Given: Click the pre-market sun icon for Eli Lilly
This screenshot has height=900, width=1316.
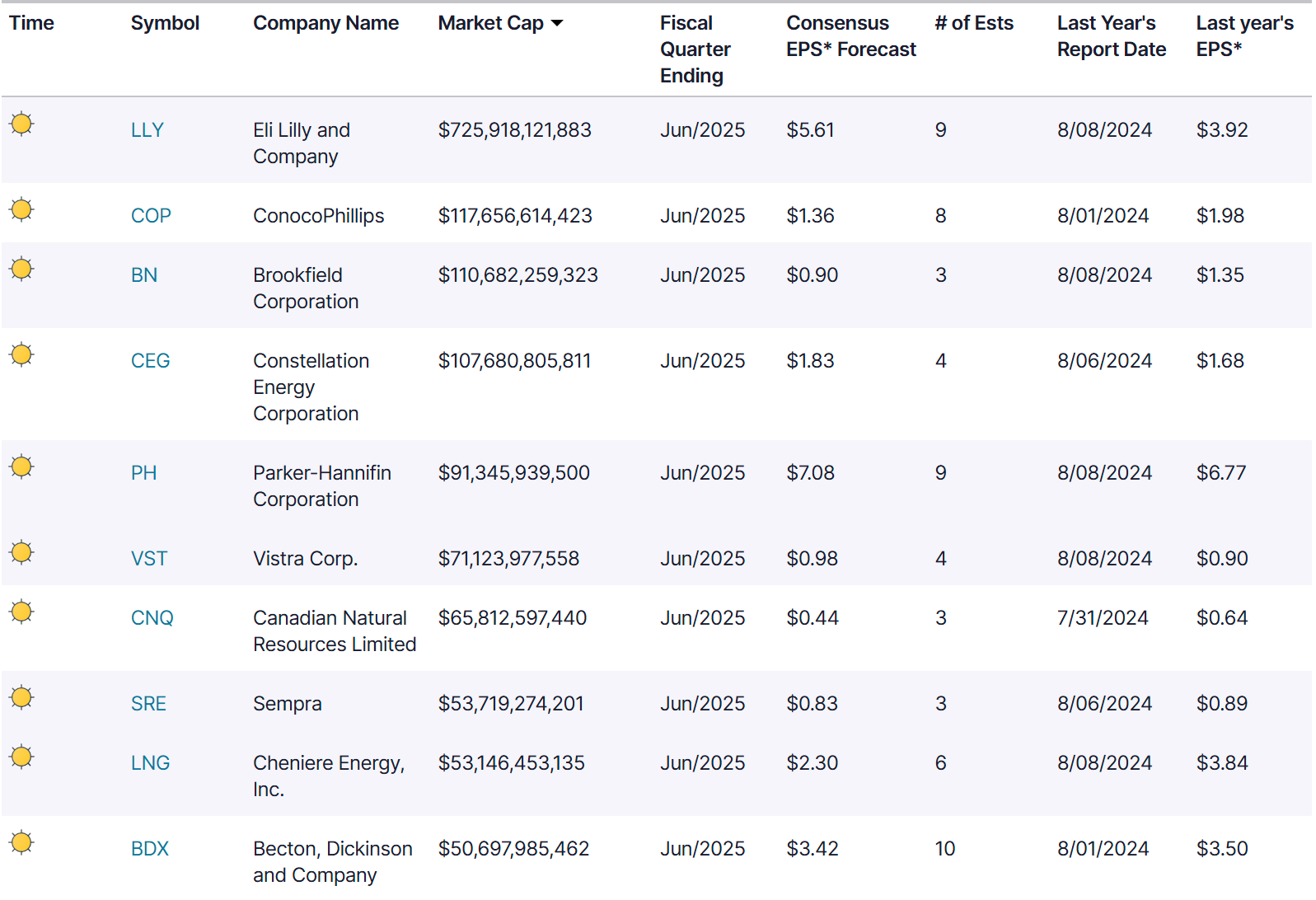Looking at the screenshot, I should tap(22, 124).
